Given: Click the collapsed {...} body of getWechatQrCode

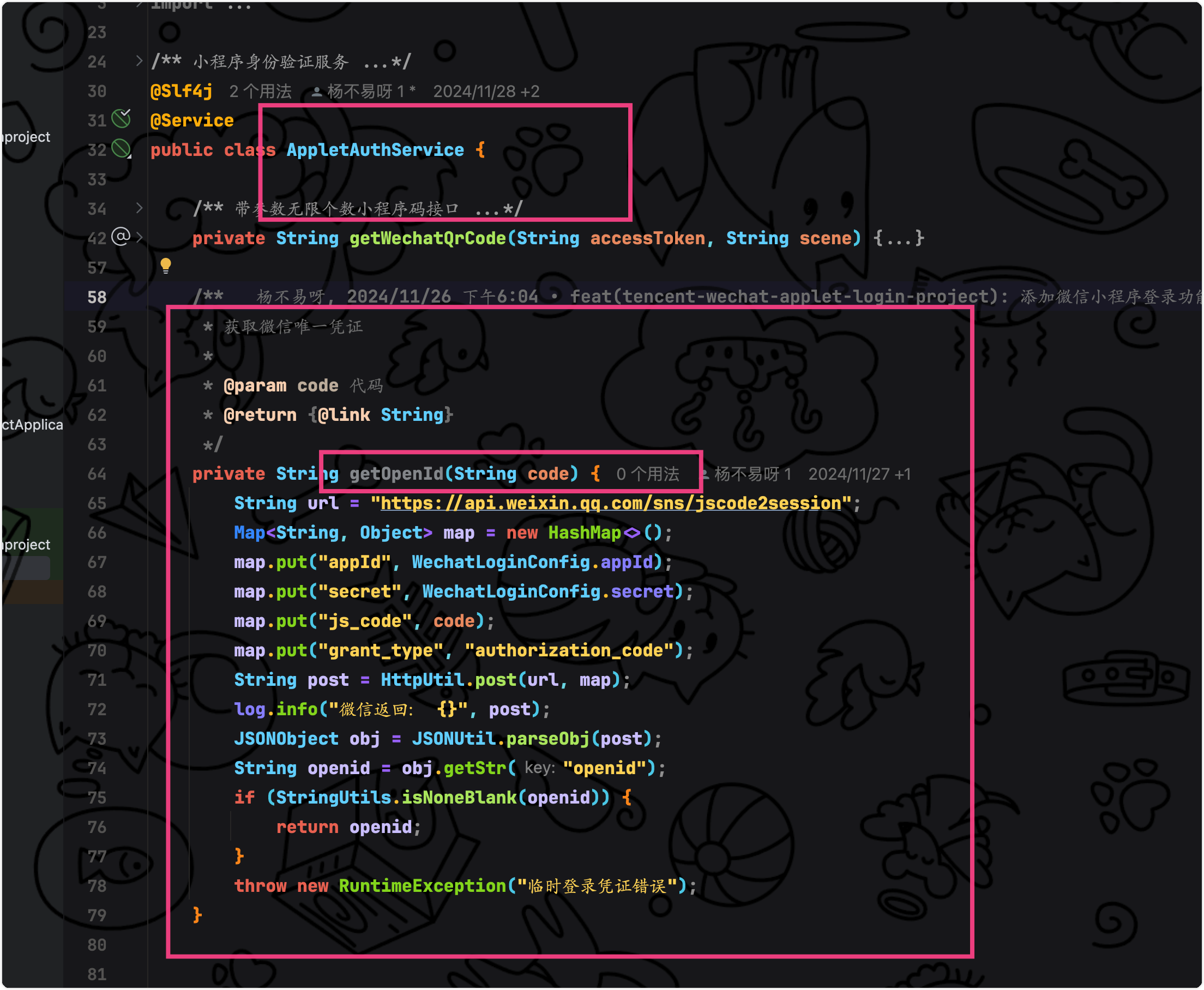Looking at the screenshot, I should click(898, 238).
